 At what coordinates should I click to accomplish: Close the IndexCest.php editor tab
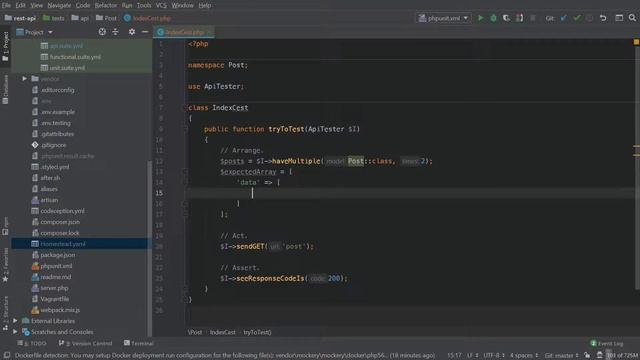tap(209, 32)
